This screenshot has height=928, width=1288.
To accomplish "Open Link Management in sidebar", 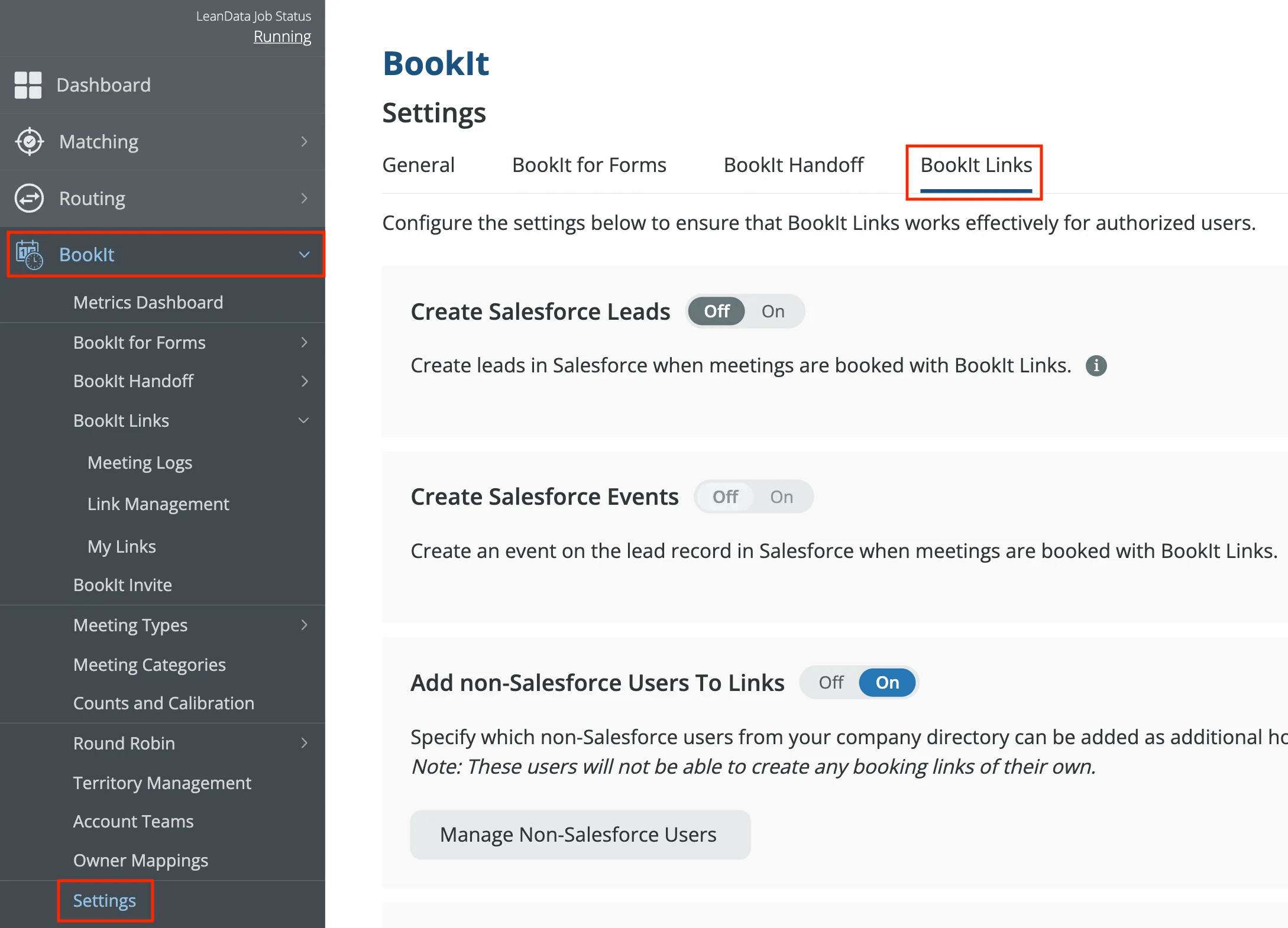I will (x=158, y=504).
